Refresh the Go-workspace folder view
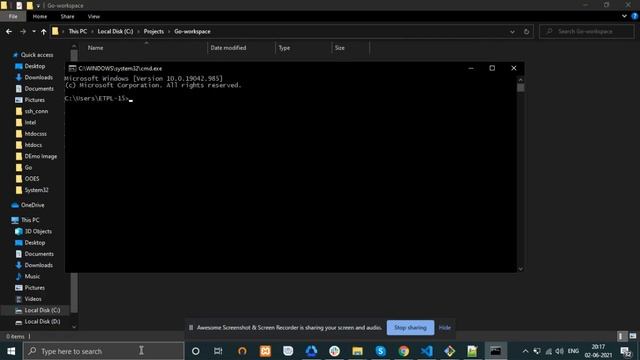The width and height of the screenshot is (640, 360). tap(526, 31)
